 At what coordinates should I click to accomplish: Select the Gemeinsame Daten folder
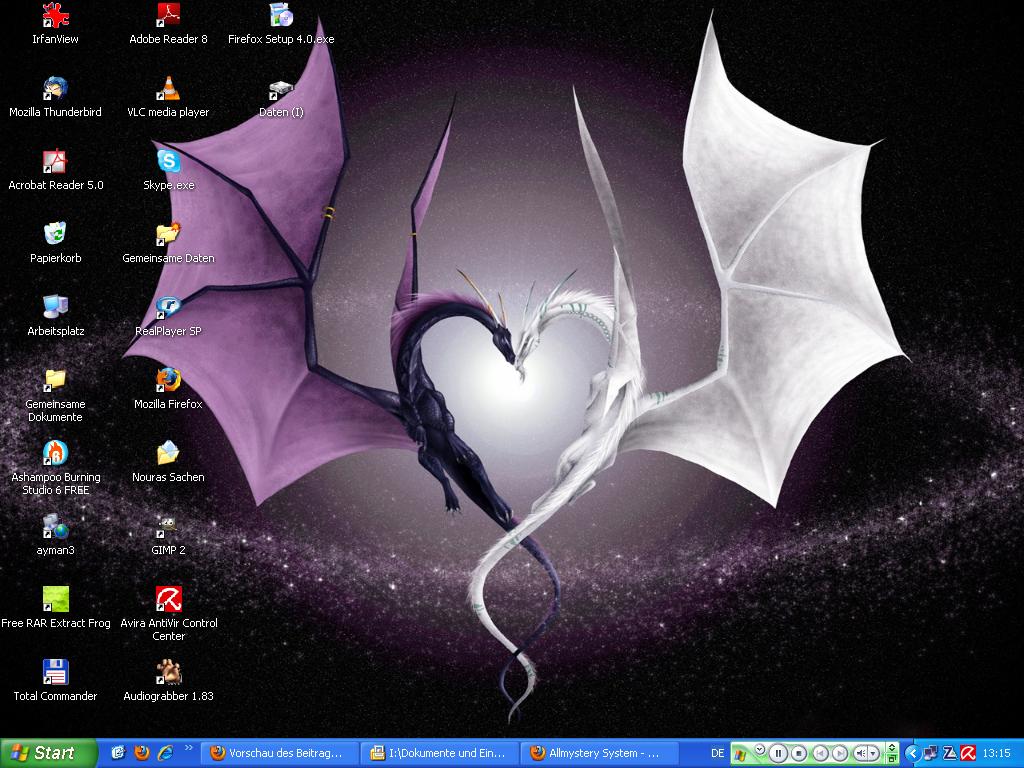tap(168, 244)
